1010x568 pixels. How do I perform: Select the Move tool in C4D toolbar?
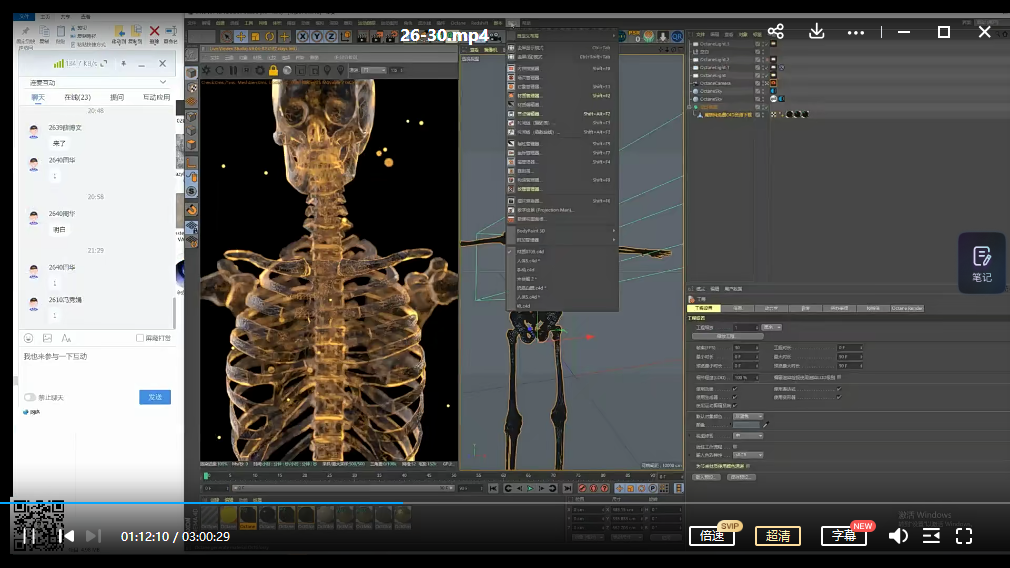241,37
